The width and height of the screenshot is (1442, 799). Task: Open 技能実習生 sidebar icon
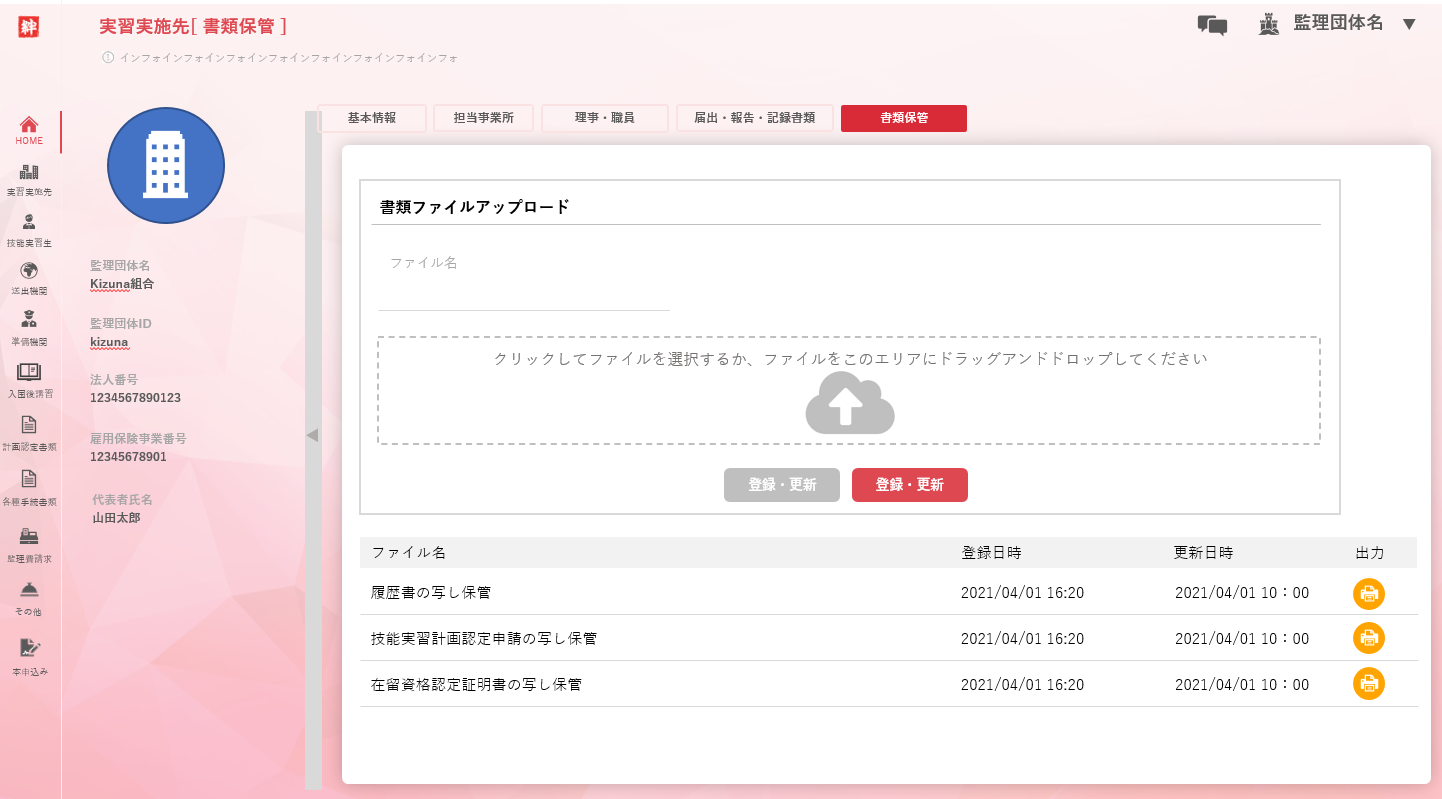(x=29, y=229)
